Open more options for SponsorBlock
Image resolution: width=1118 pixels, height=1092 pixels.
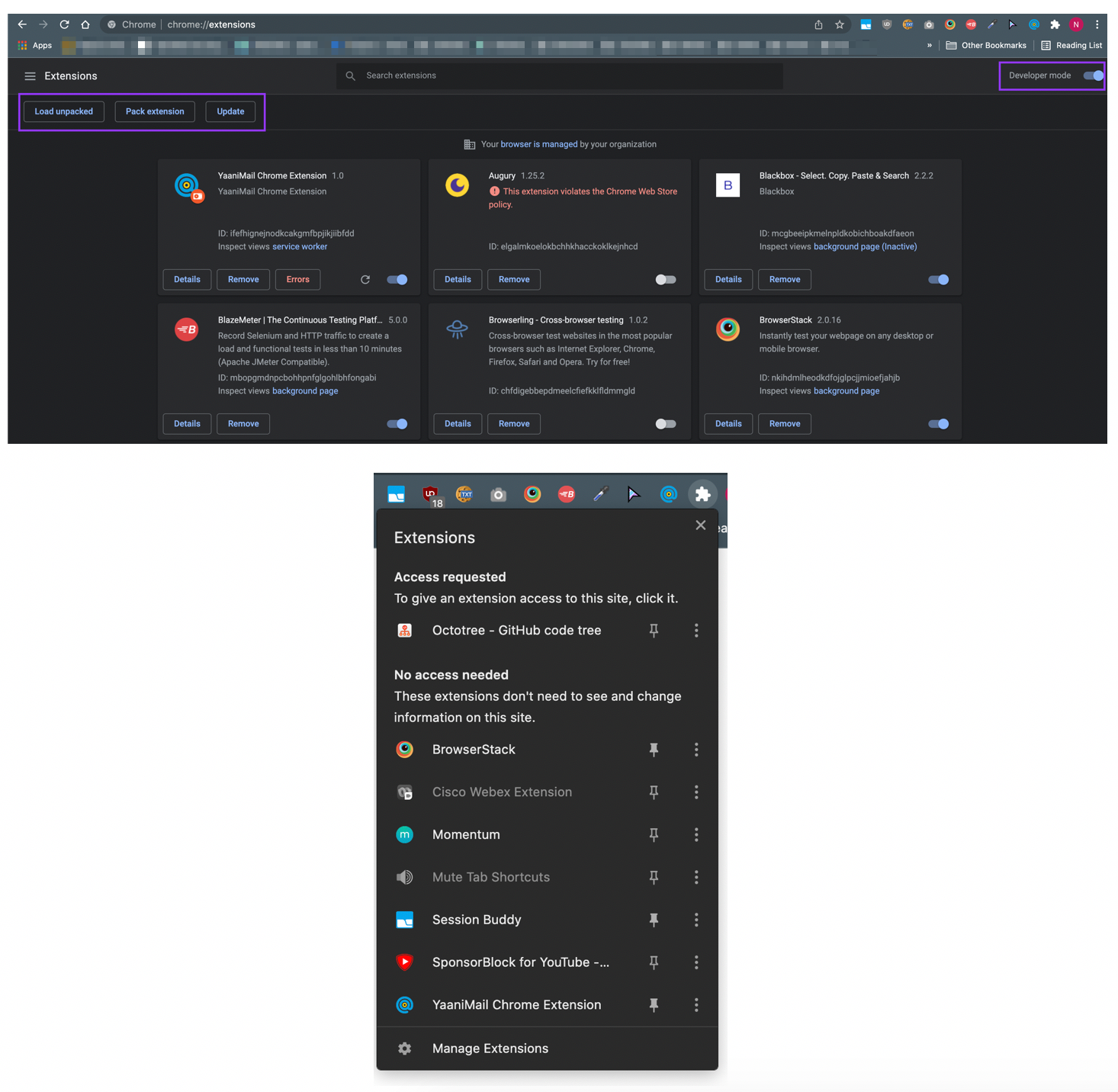point(696,962)
